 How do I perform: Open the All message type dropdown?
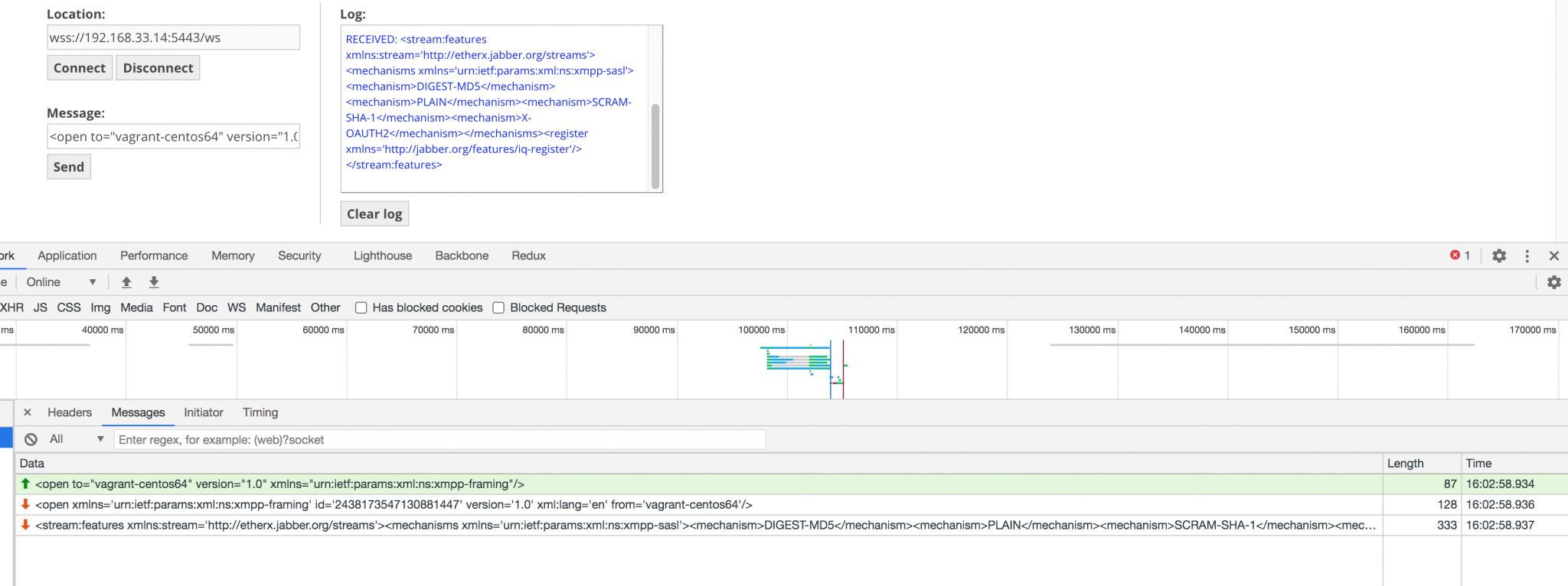coord(76,439)
